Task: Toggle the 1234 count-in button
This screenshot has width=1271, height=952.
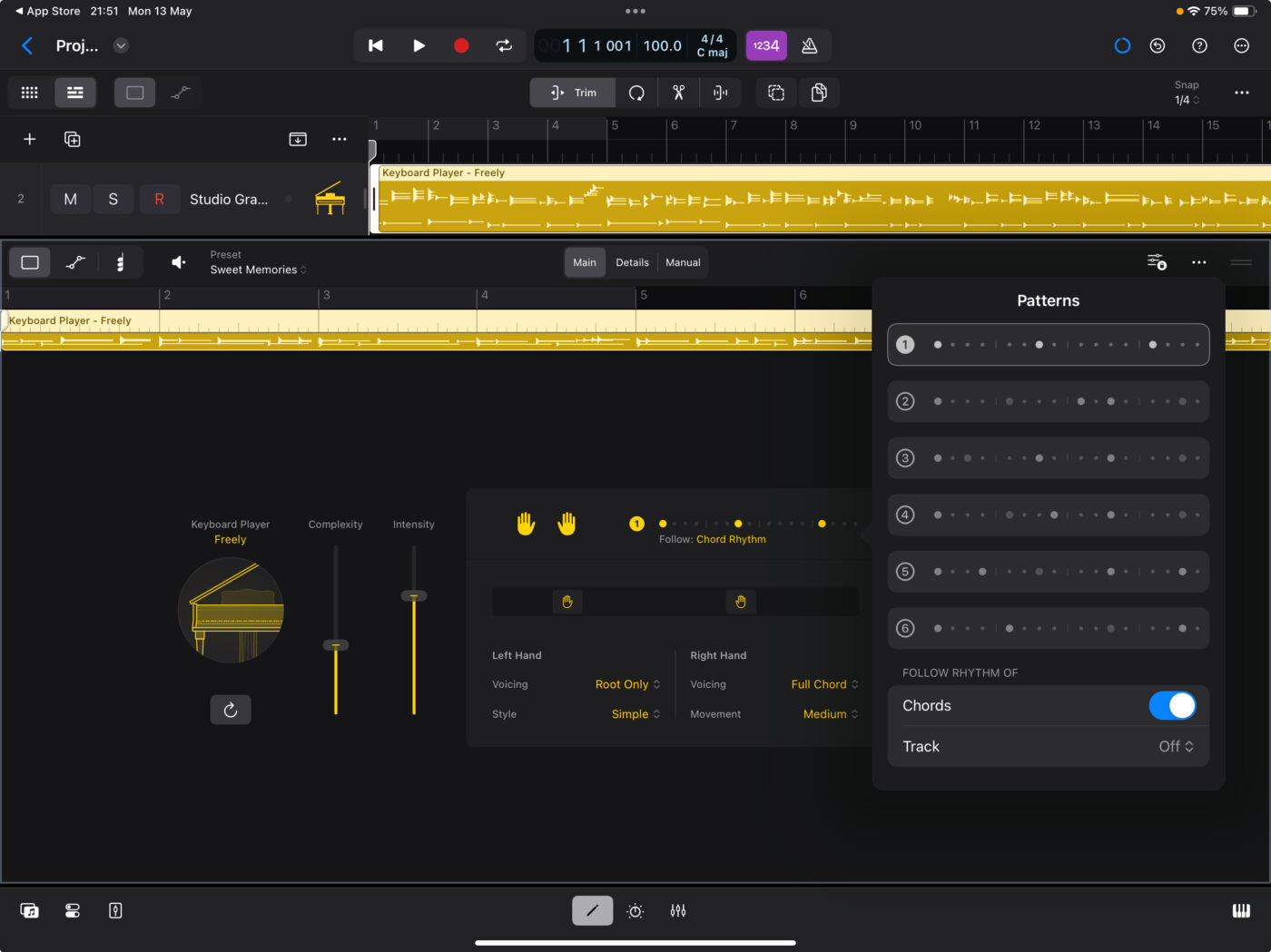Action: pos(766,45)
